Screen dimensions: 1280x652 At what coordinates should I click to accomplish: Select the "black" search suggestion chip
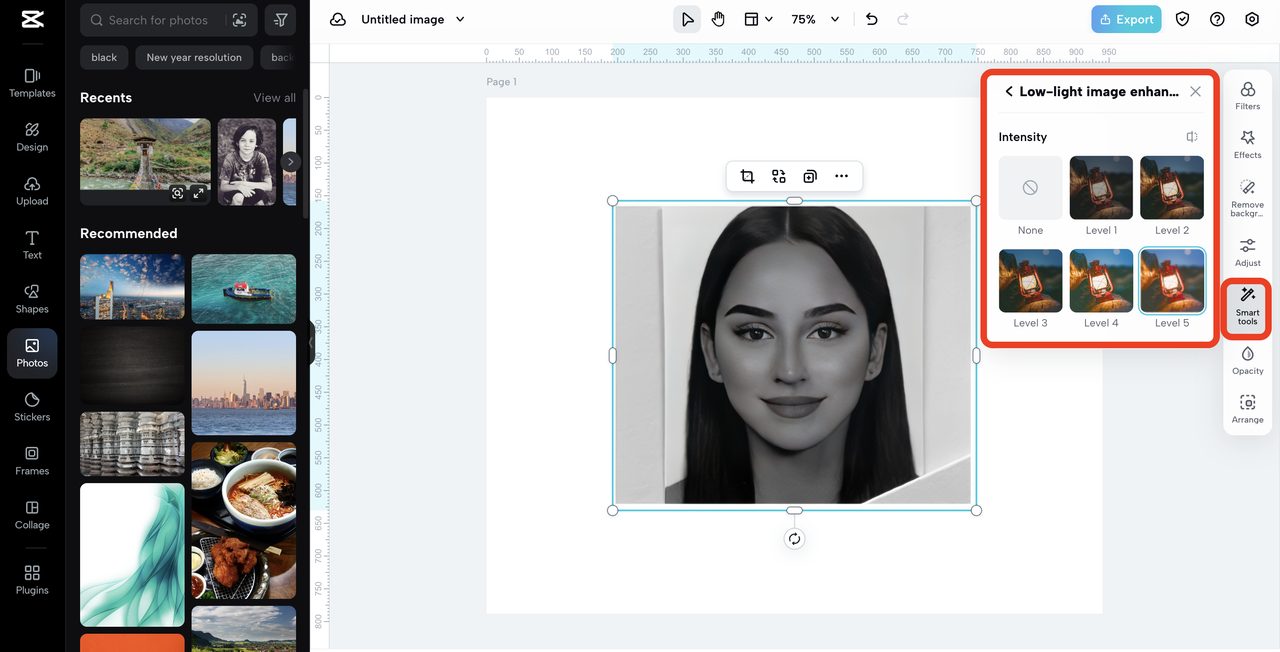[104, 57]
